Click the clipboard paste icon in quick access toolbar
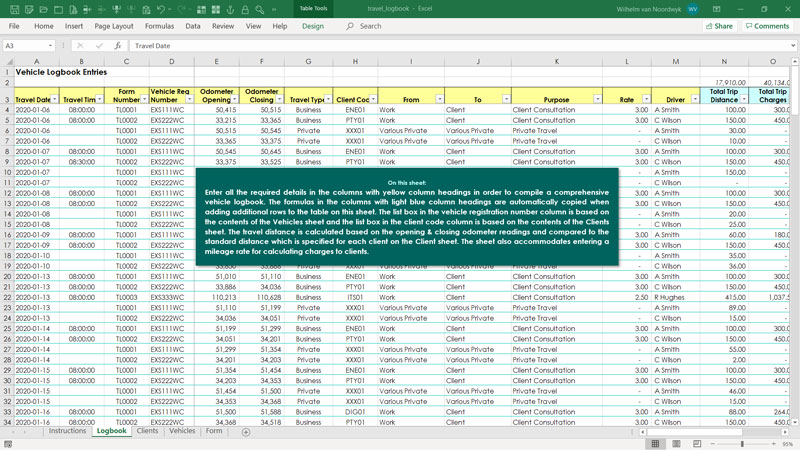 point(146,10)
